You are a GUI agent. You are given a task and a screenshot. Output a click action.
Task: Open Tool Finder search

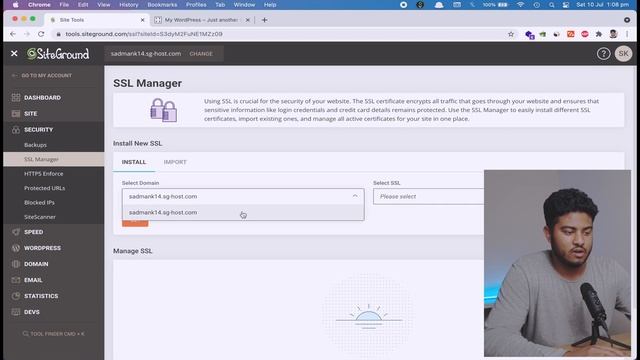[53, 334]
